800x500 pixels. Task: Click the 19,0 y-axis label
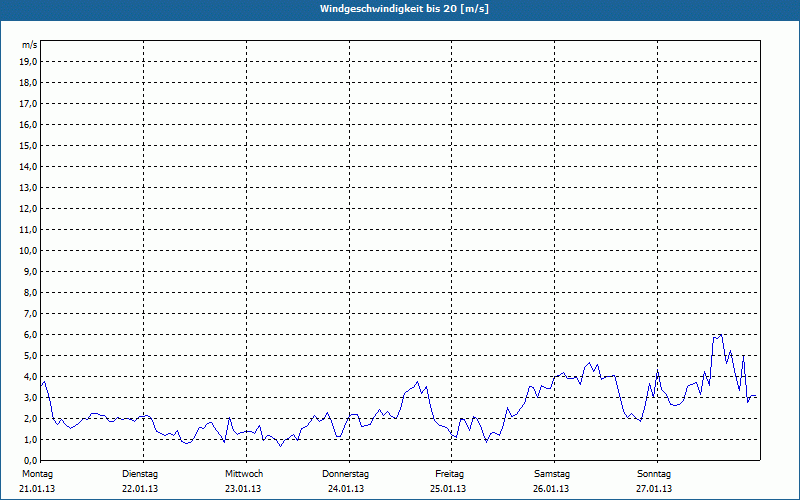28,62
